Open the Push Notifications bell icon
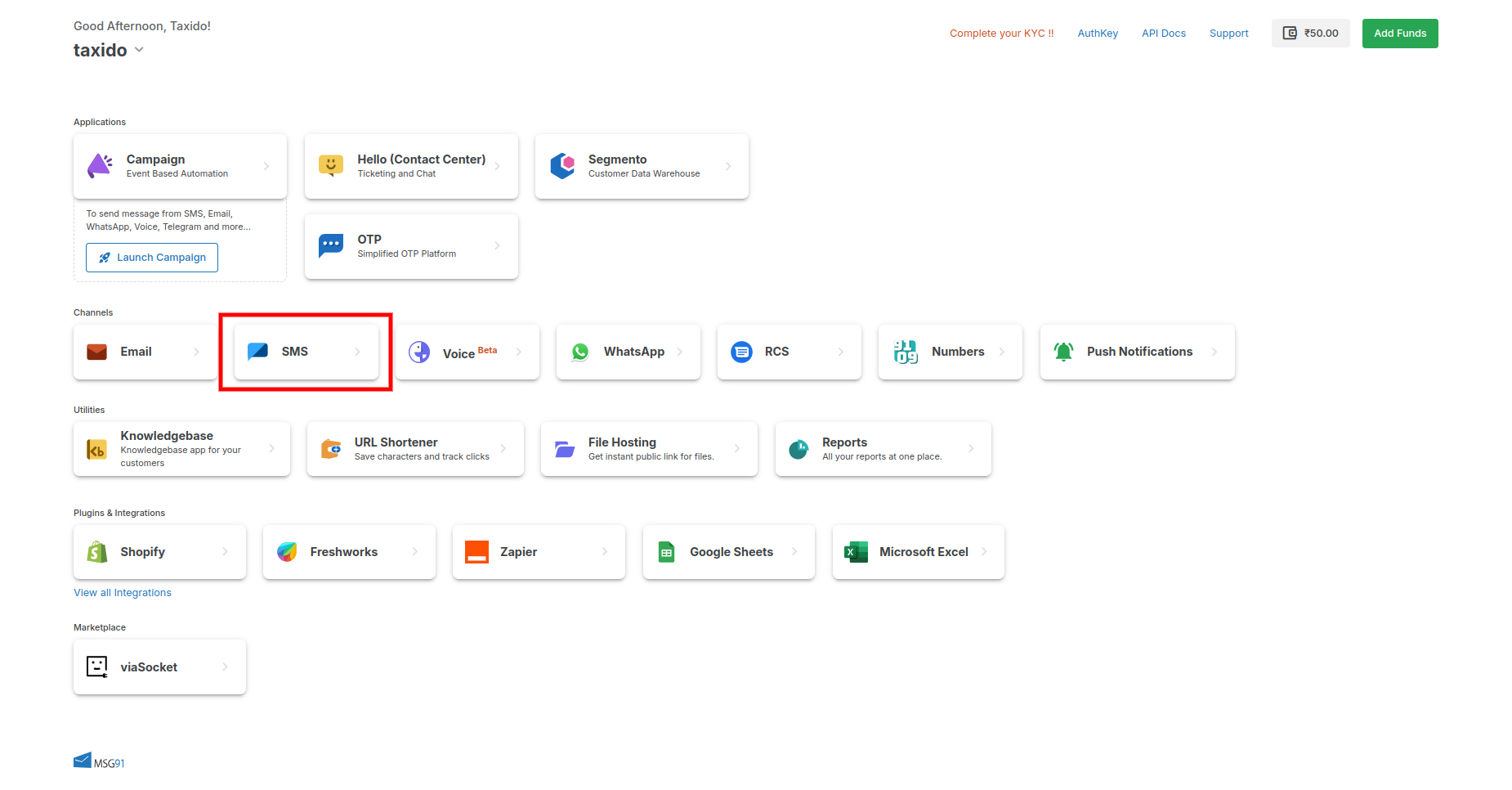 coord(1063,352)
